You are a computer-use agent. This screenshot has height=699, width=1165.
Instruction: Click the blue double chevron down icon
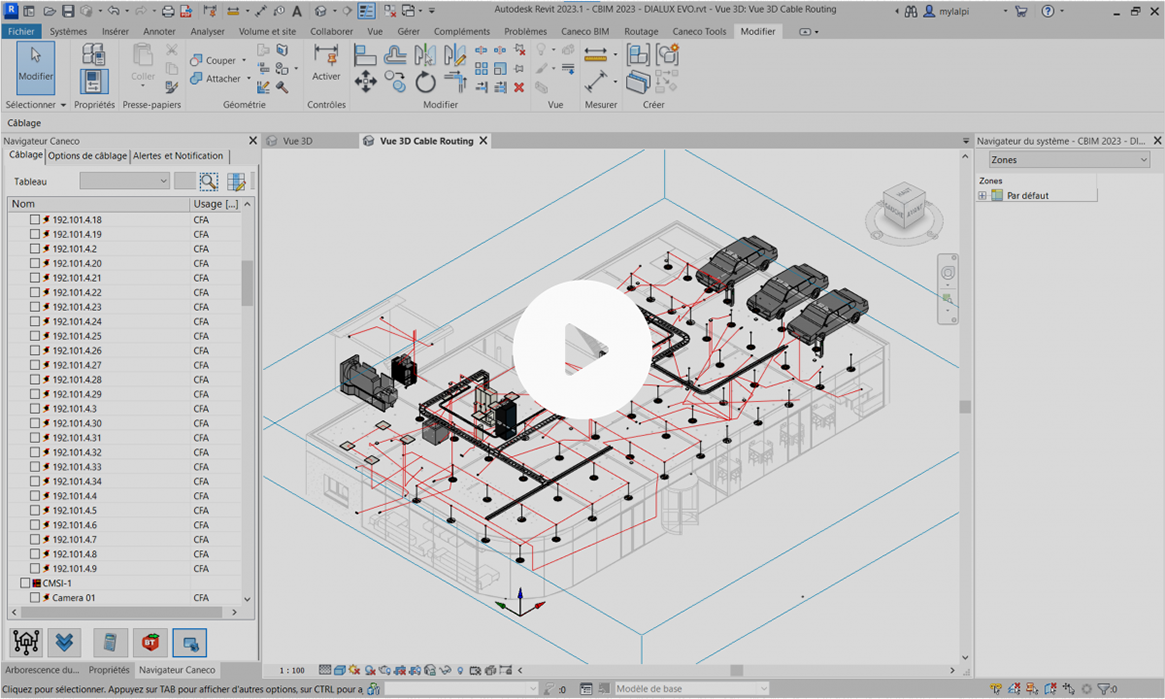point(65,643)
